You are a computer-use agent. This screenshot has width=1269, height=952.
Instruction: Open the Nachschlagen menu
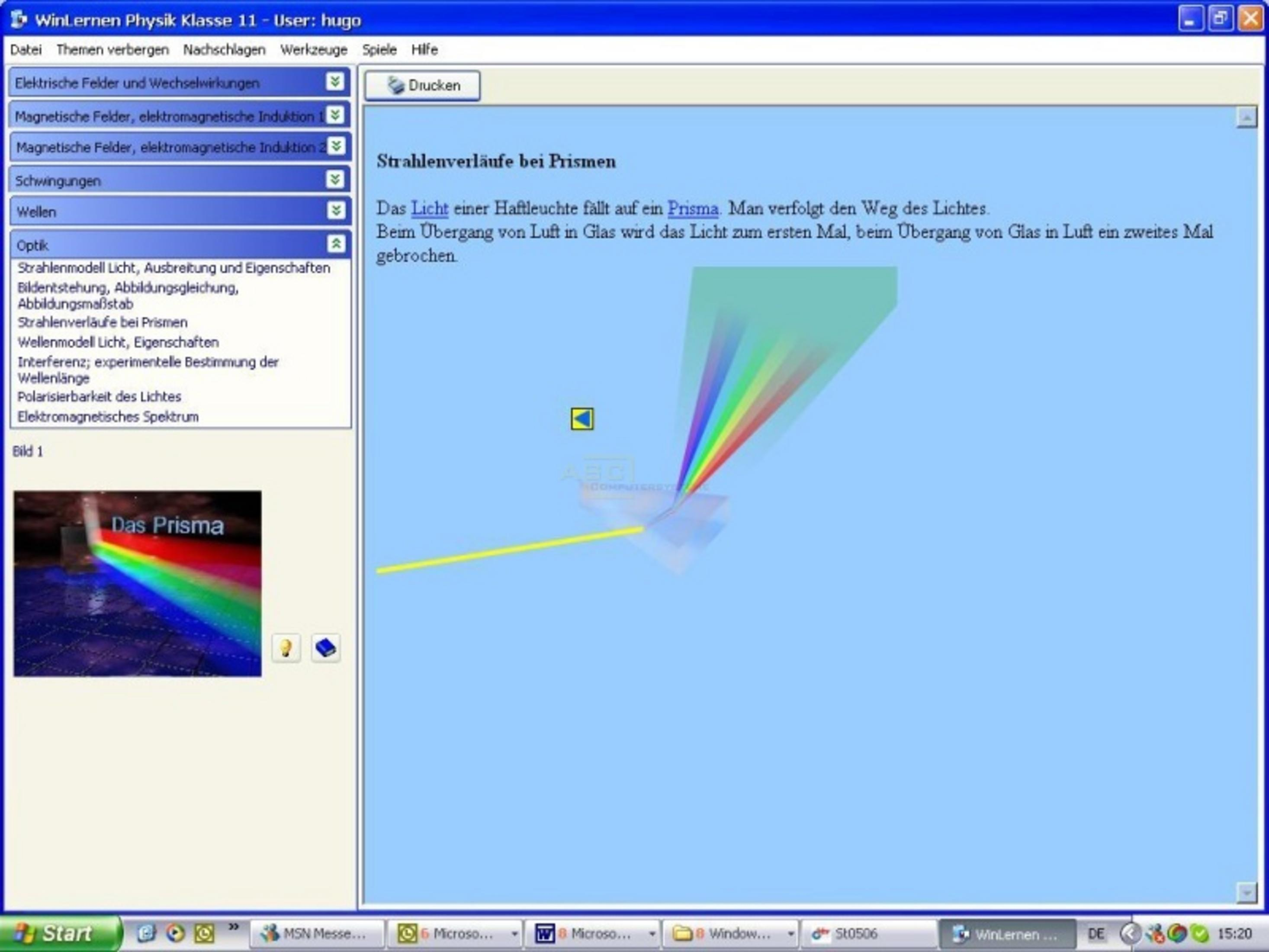click(x=224, y=50)
